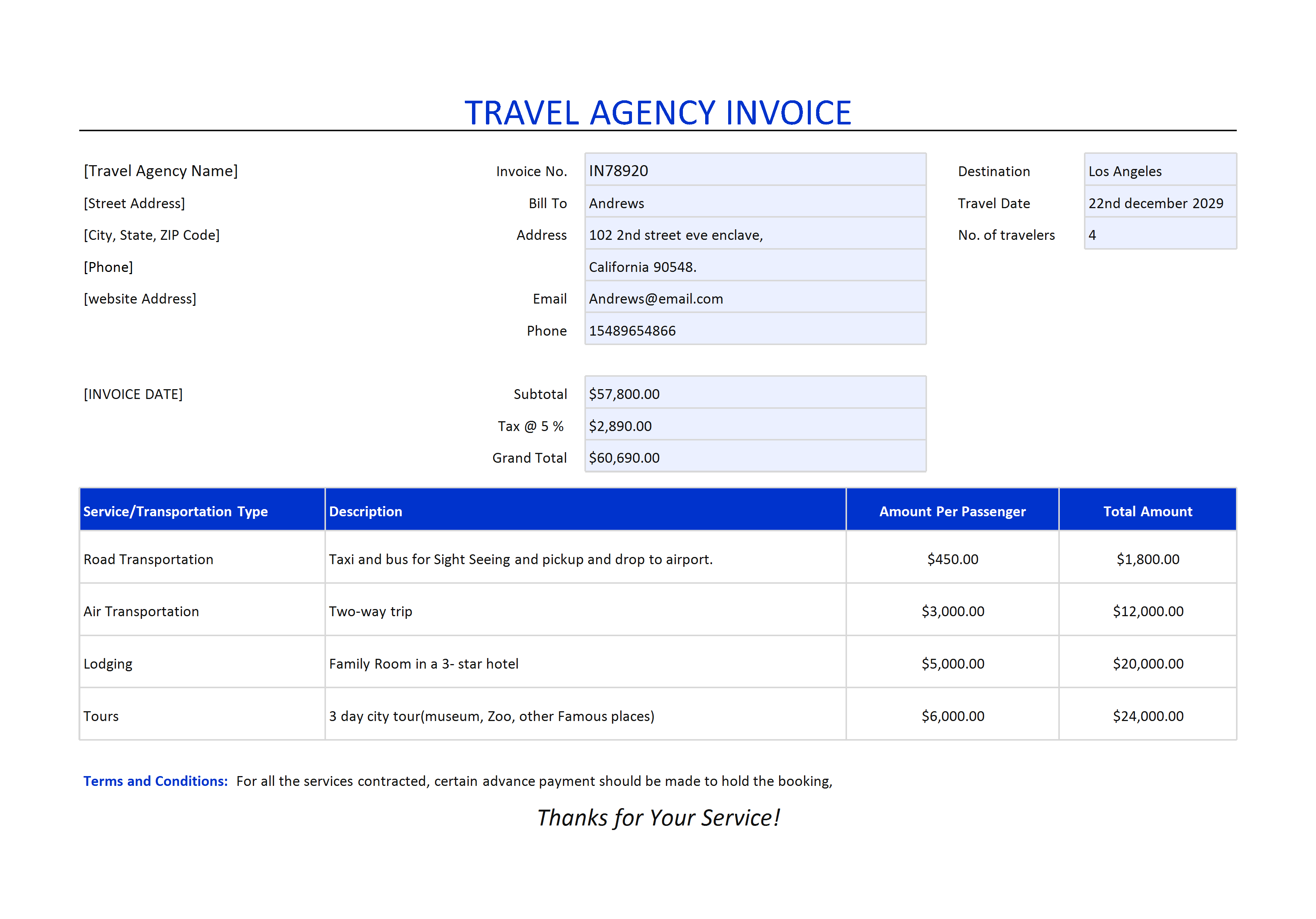Click the taxi and bus sightseeing description cell
Screen dimensions: 1316x919
click(585, 557)
